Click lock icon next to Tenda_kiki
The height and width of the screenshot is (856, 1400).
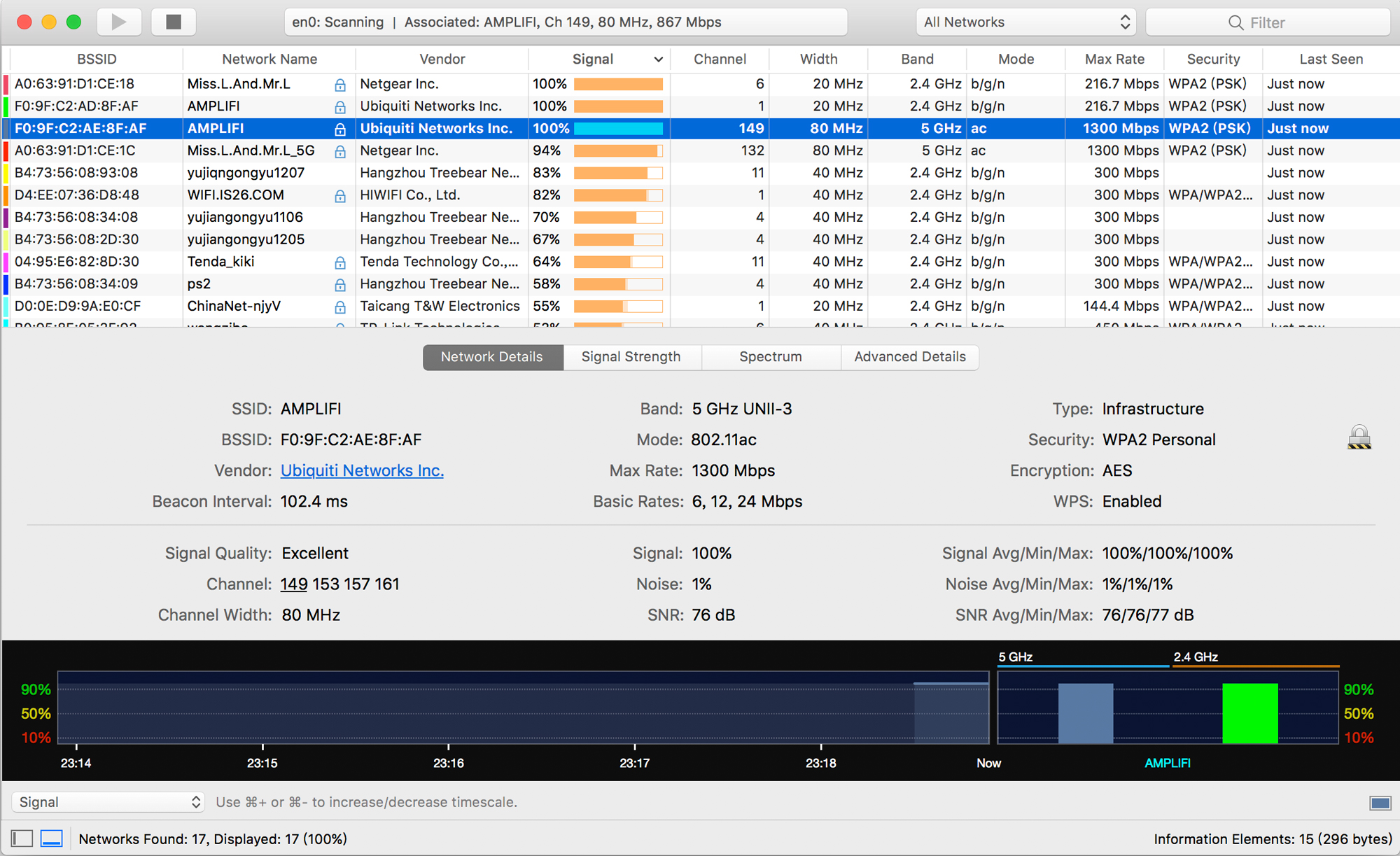click(x=340, y=262)
